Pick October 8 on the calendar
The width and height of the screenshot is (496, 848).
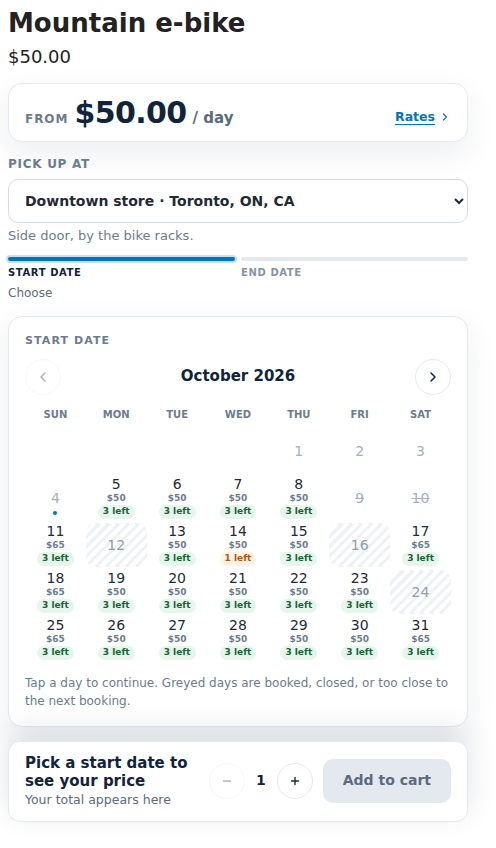coord(299,498)
